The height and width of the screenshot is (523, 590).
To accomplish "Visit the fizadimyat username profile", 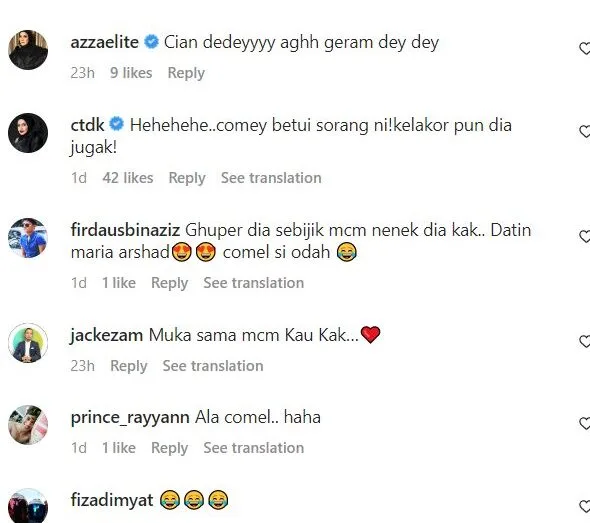I will [x=112, y=500].
